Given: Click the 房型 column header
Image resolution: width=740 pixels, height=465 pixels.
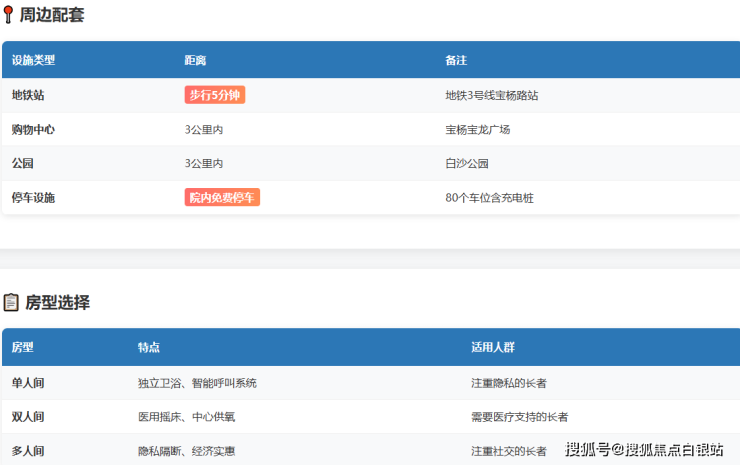Looking at the screenshot, I should tap(23, 347).
